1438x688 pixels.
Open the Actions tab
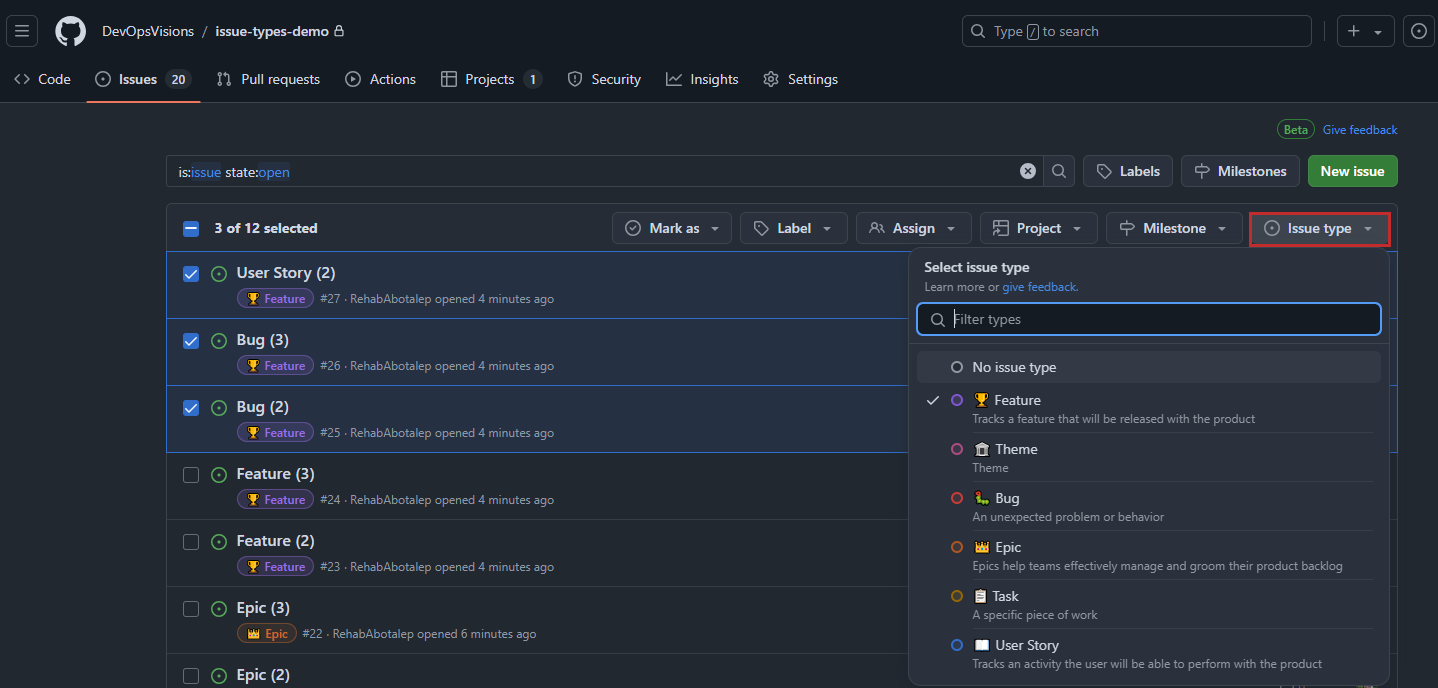(380, 79)
